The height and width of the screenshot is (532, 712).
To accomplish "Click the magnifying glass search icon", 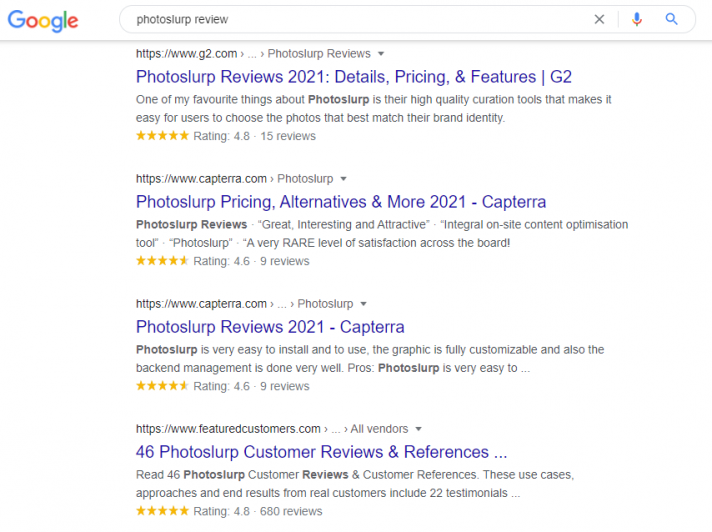I will [672, 19].
